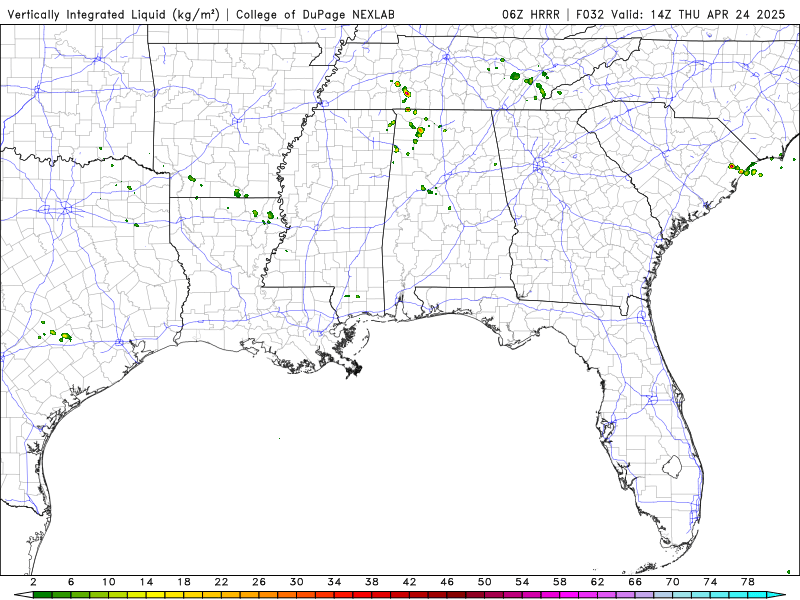Select the dark green swatch under label 2
800x600 pixels.
[x=42, y=595]
